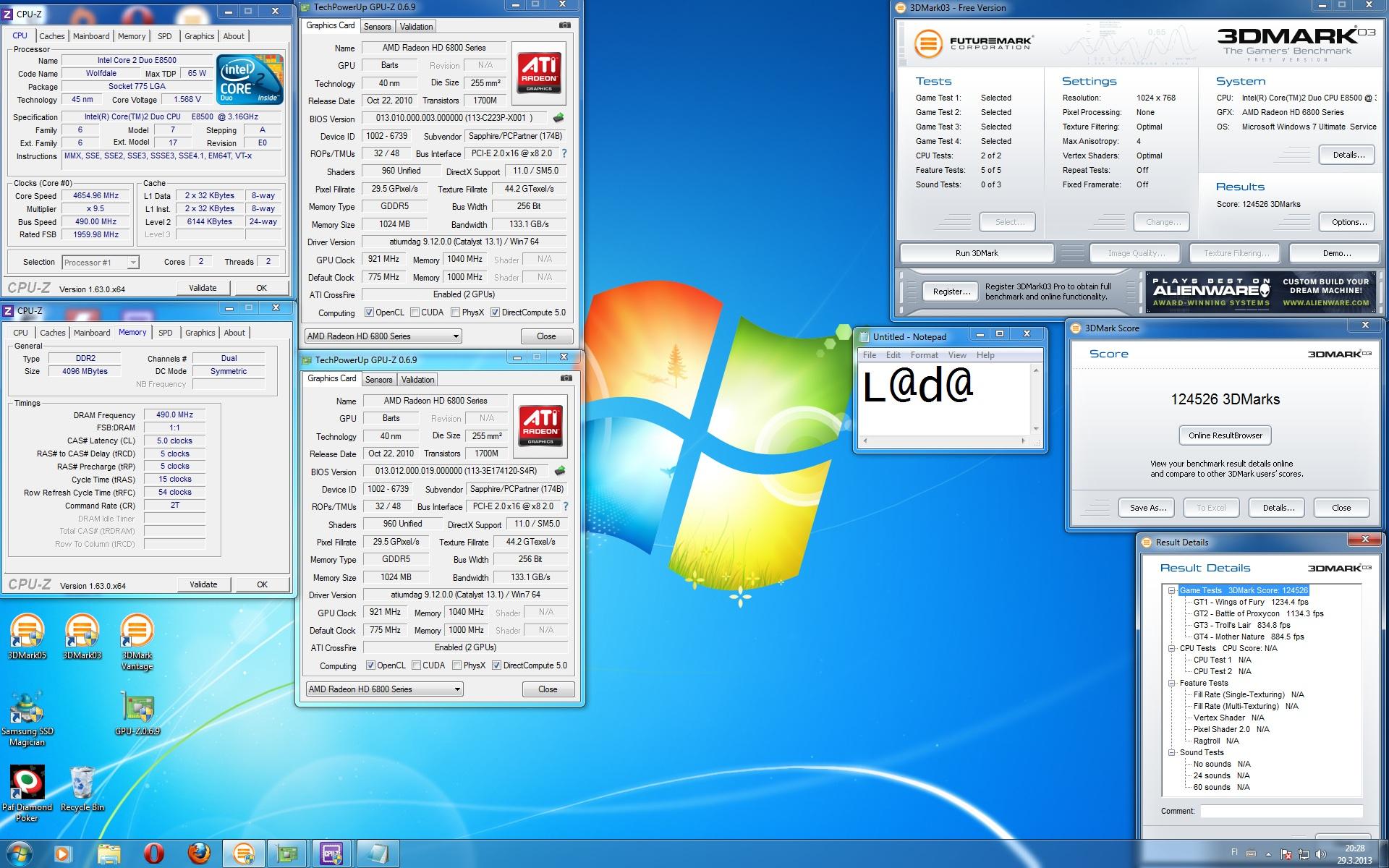Open Validation tab in lower GPU-Z

418,380
